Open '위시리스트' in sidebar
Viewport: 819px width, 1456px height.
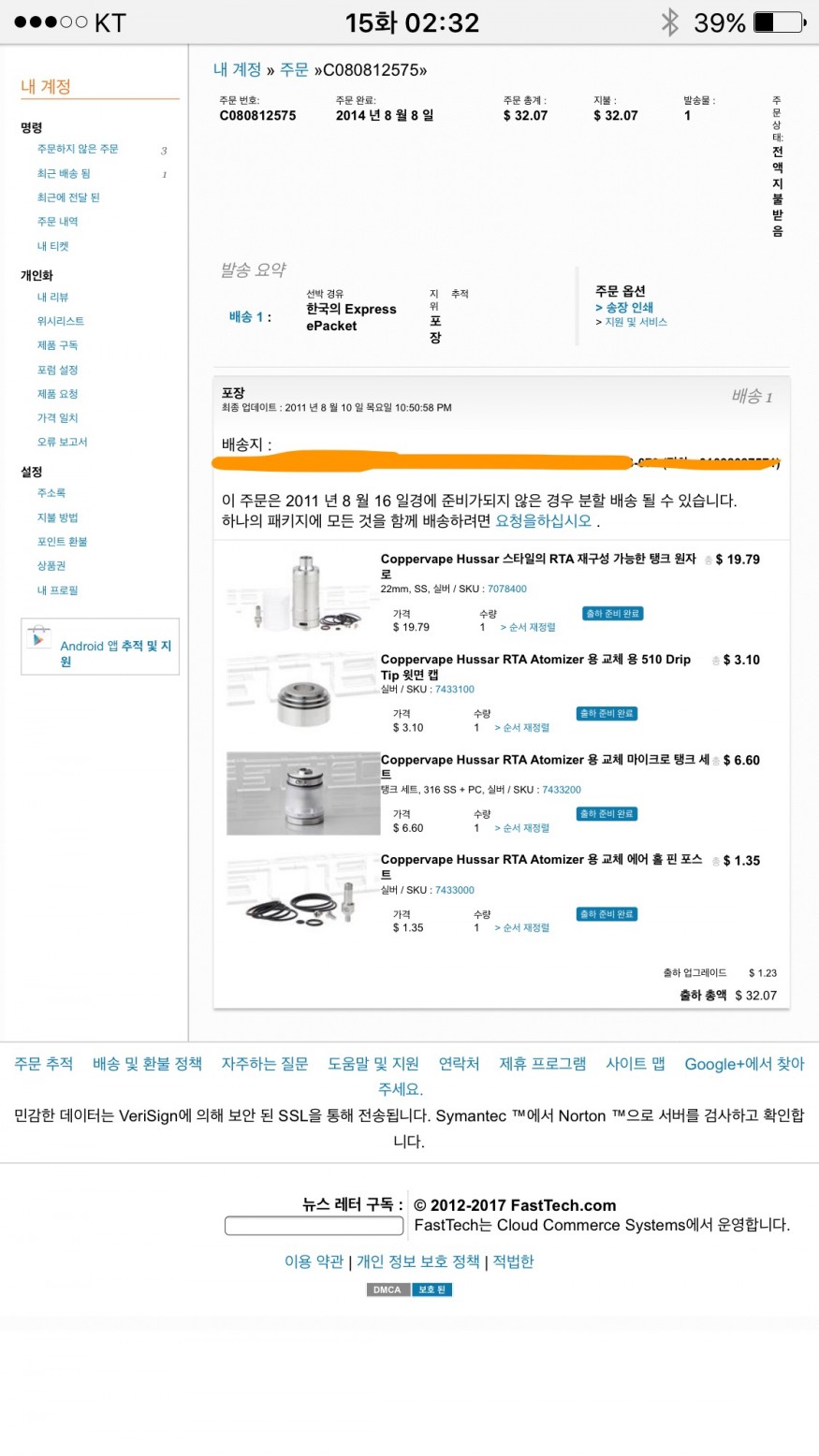coord(61,321)
